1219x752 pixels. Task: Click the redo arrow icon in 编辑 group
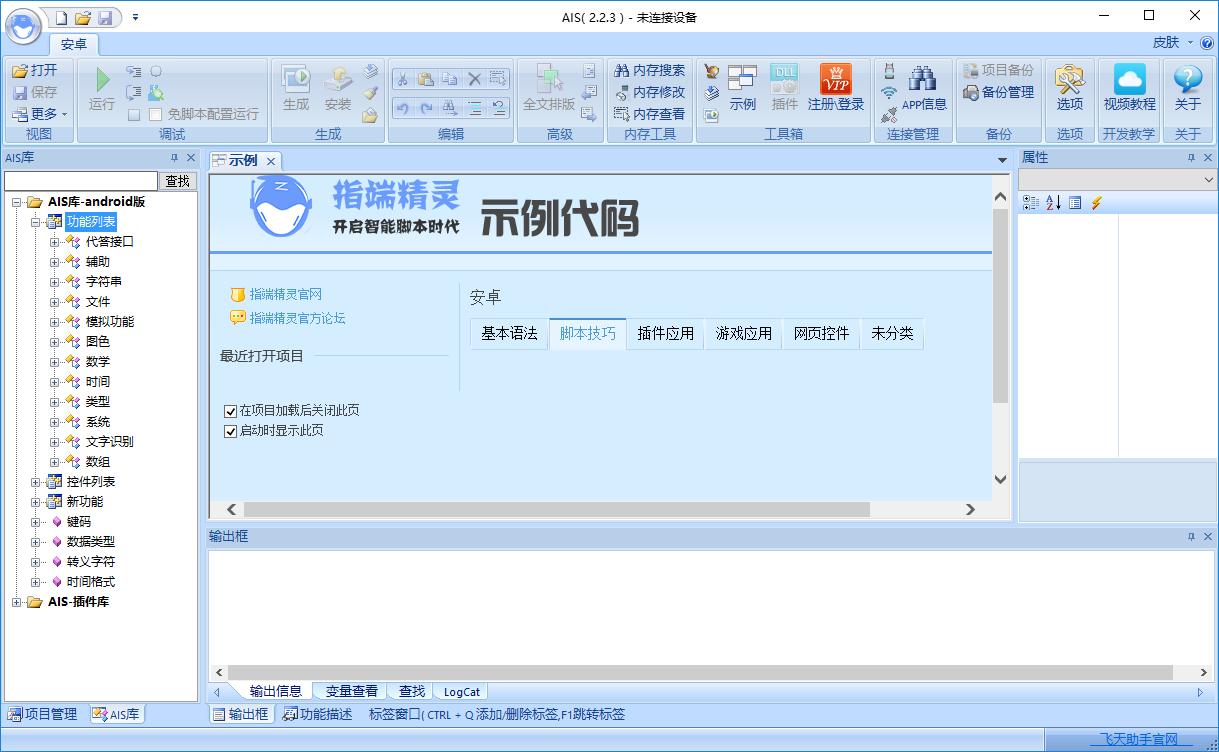click(426, 108)
